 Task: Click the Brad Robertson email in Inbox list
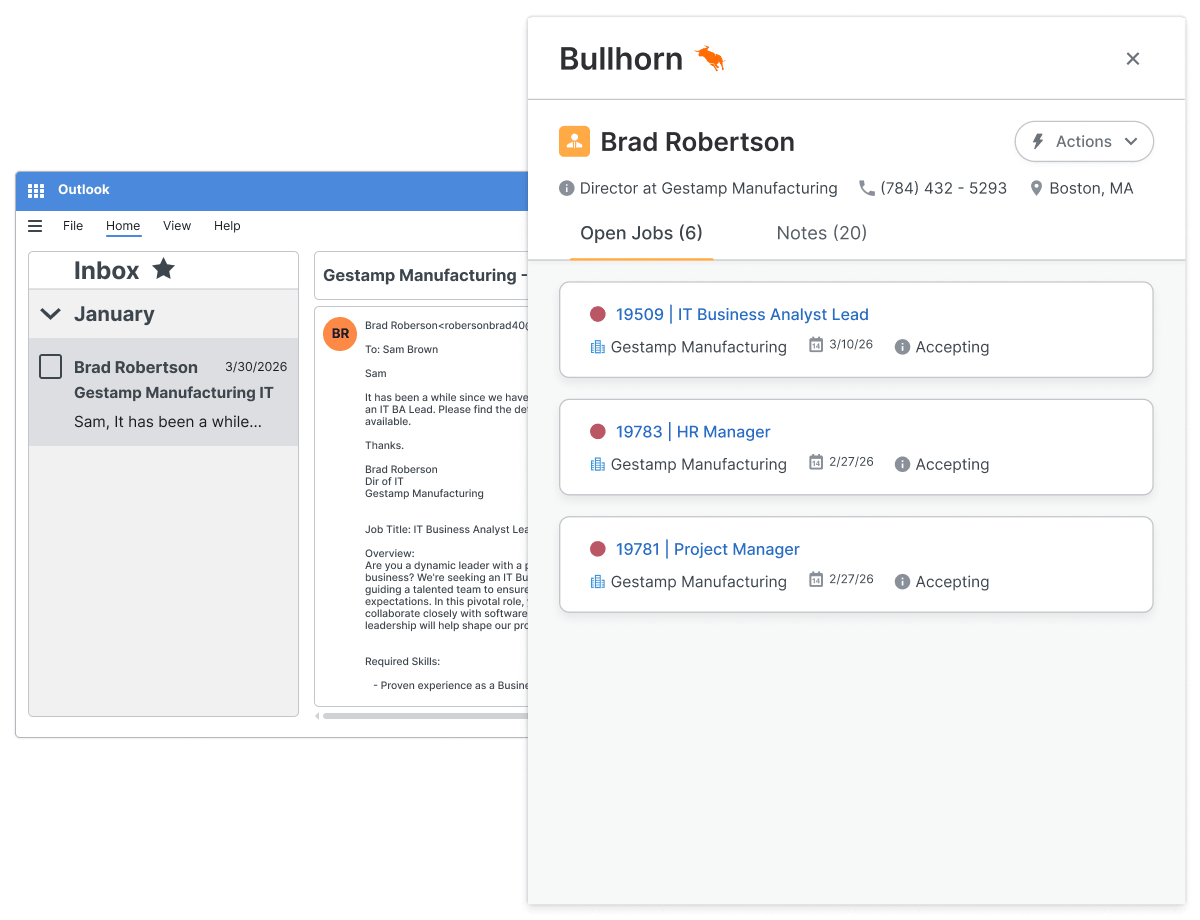pos(163,392)
